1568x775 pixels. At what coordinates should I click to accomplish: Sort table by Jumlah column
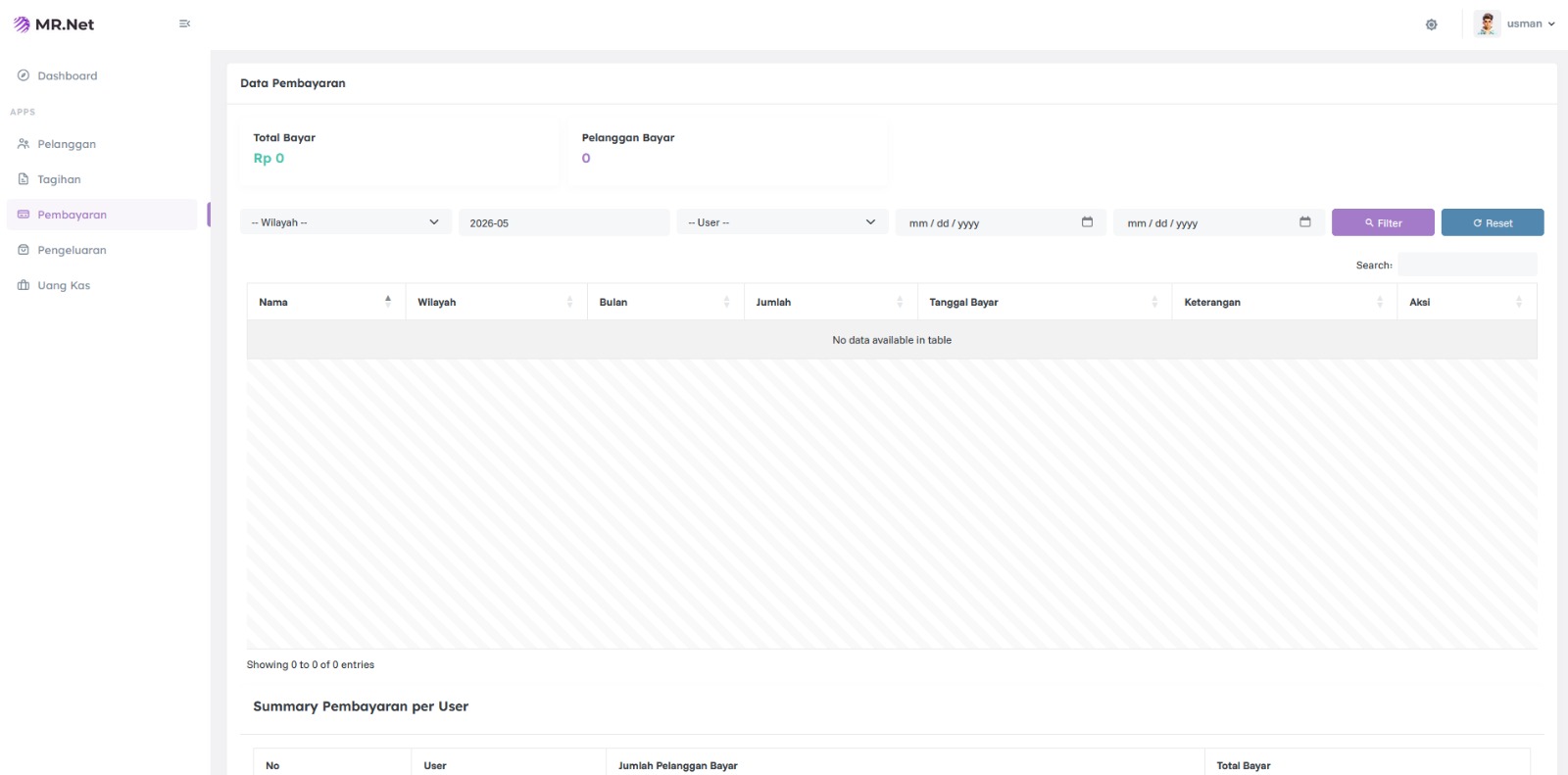pyautogui.click(x=830, y=302)
